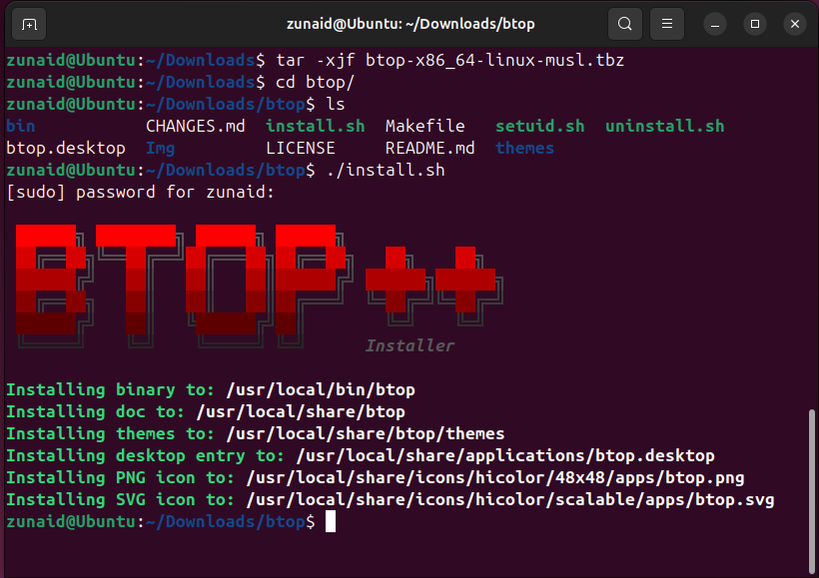Click the 'CHANGES.md' filename
Image resolution: width=819 pixels, height=578 pixels.
click(x=195, y=125)
